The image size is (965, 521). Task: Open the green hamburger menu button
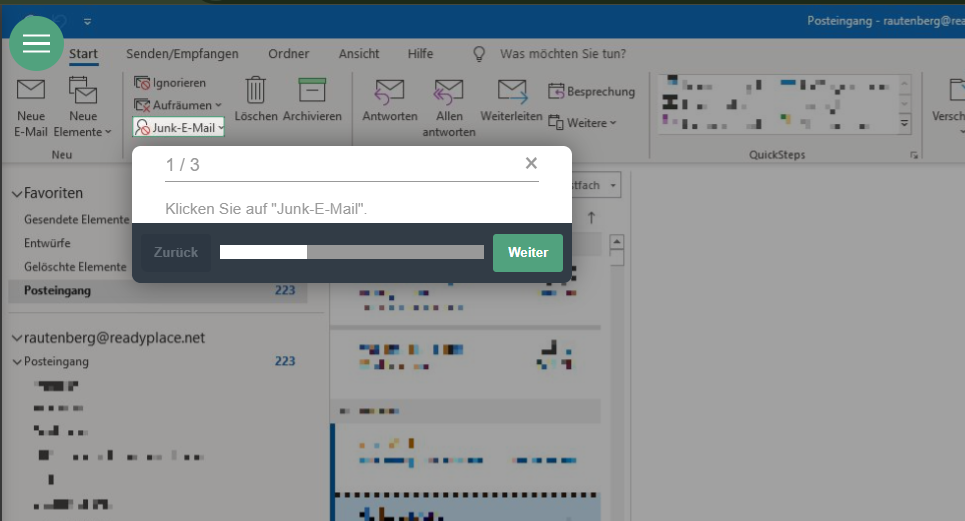click(36, 43)
